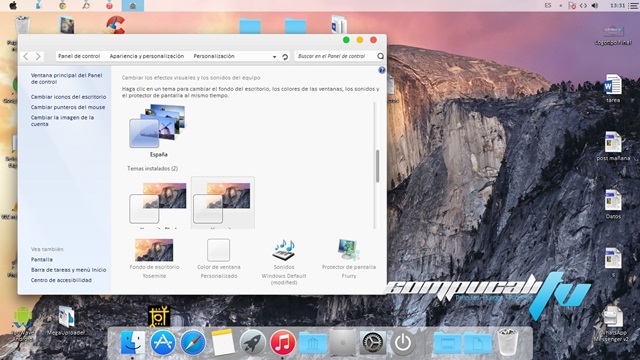Open the 'tarea' Word document on desktop
This screenshot has width=640, height=360.
(613, 88)
